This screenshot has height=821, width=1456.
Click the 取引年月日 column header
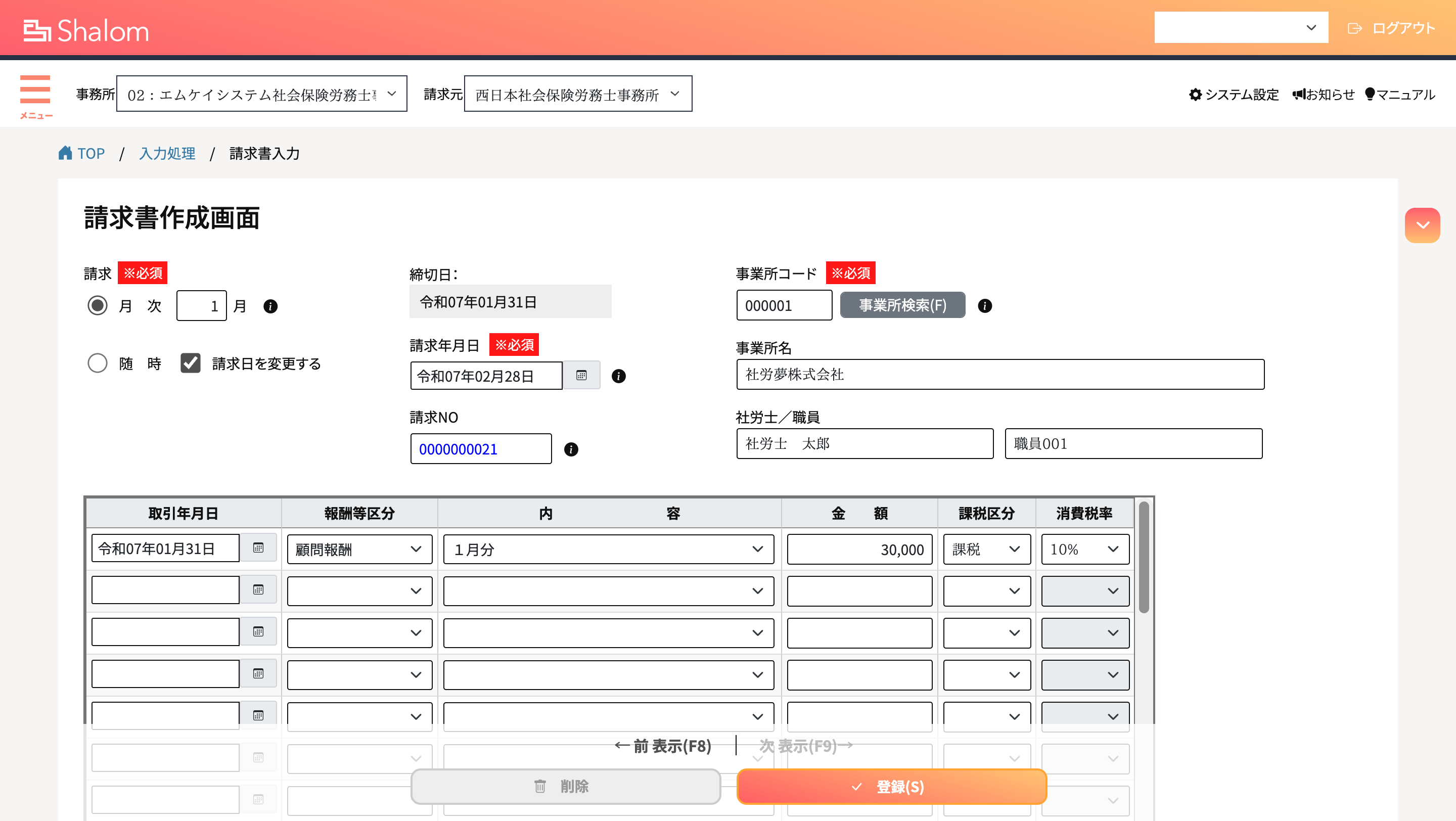point(183,513)
